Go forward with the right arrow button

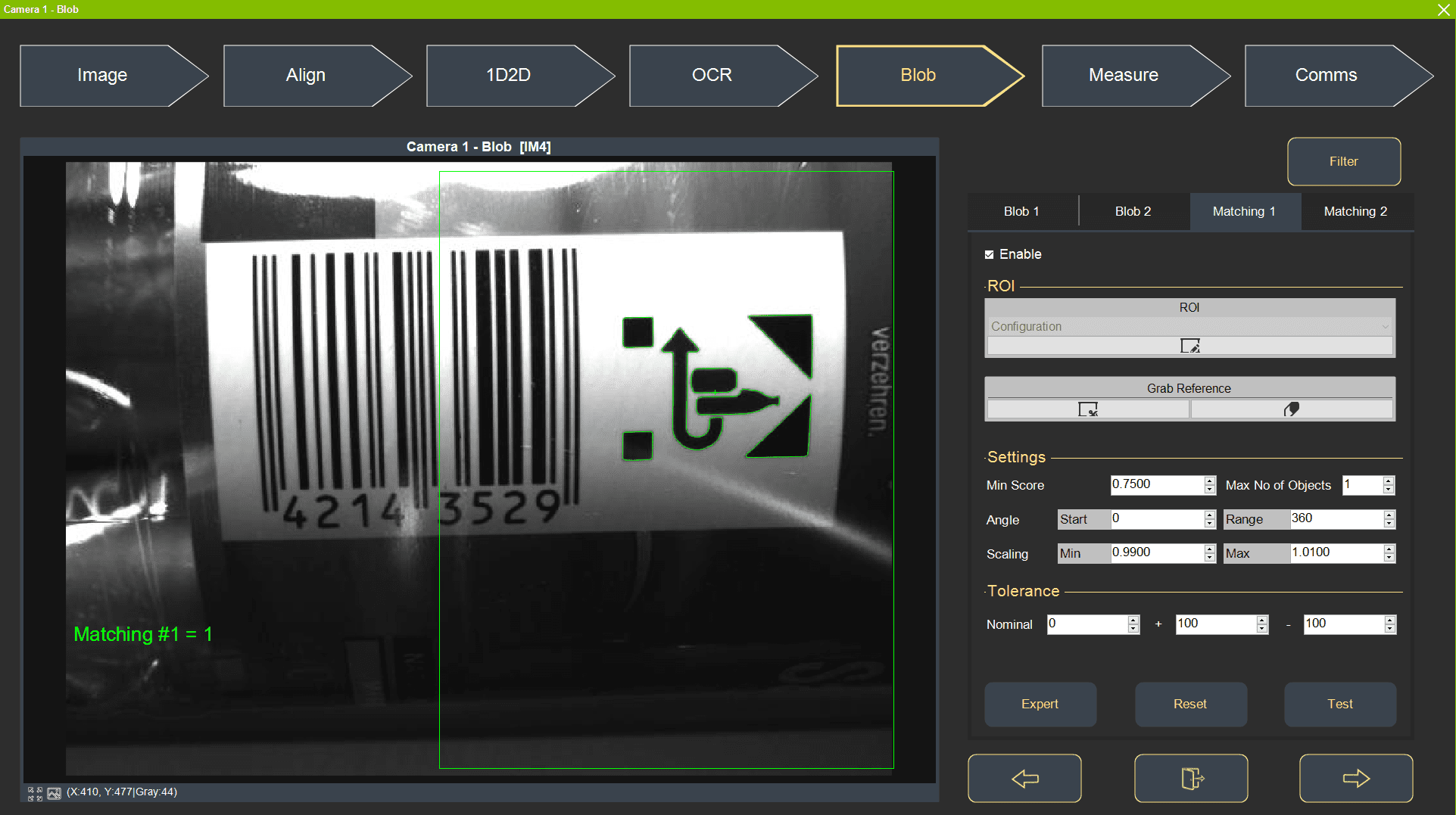point(1356,778)
